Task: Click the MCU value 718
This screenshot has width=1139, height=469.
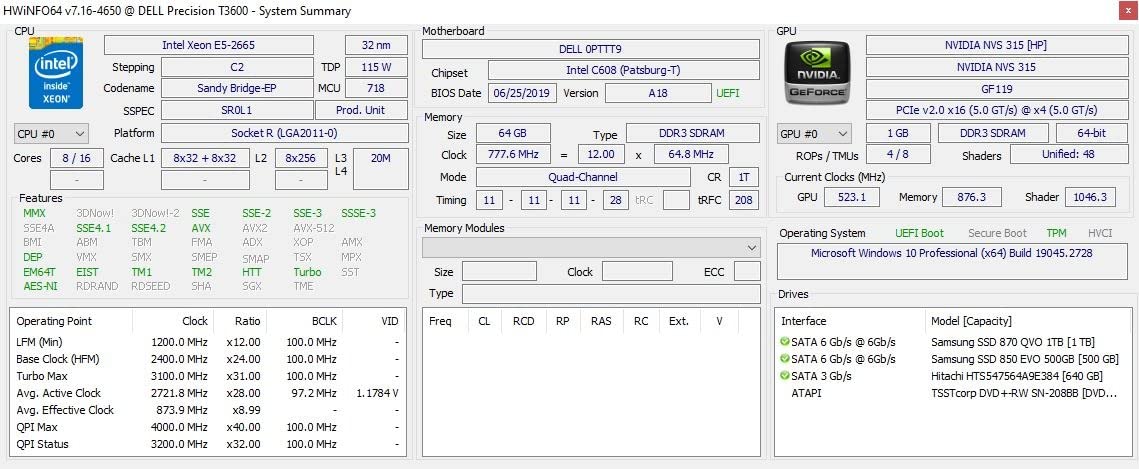Action: [376, 89]
